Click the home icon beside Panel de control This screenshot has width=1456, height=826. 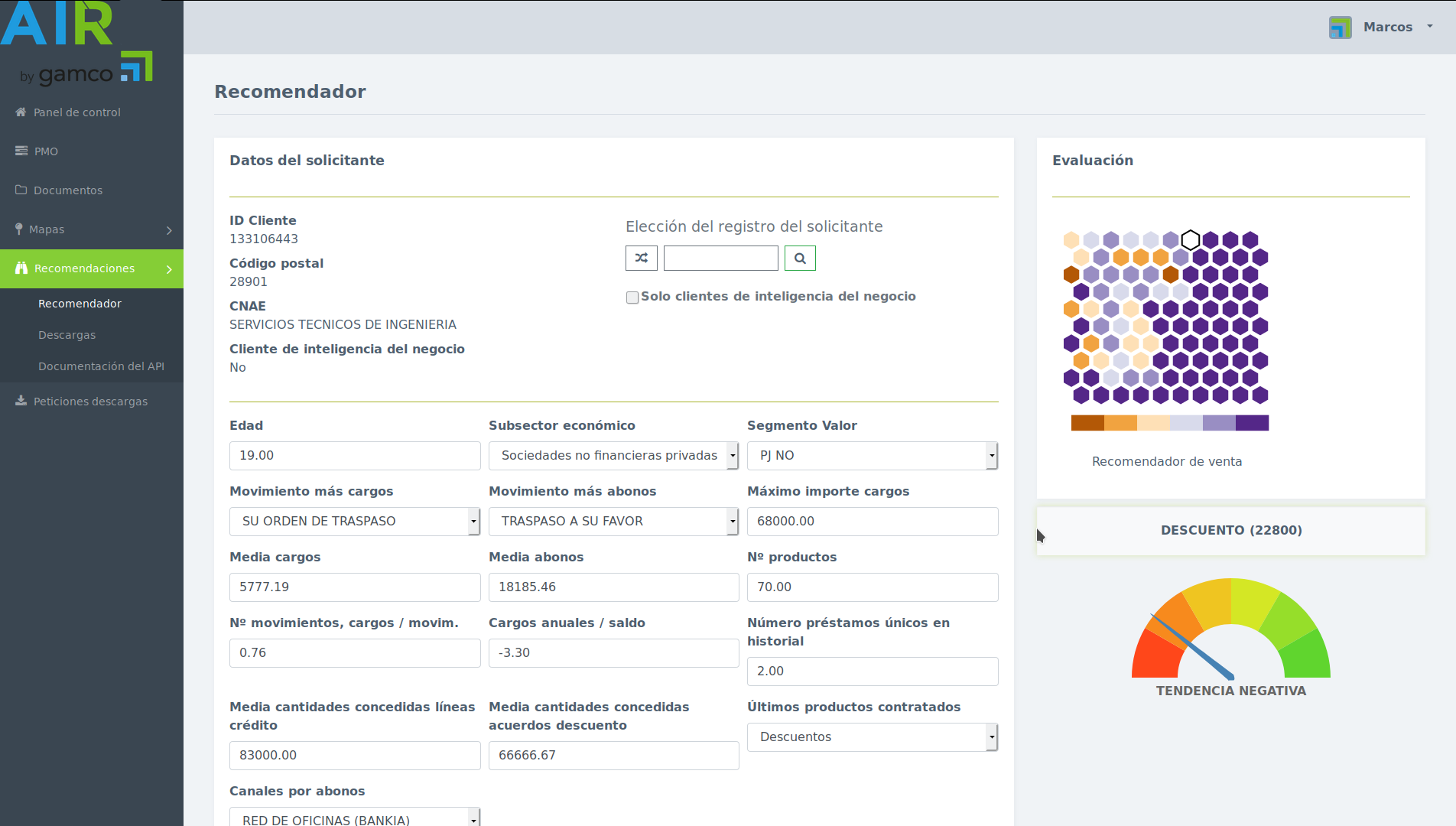21,112
